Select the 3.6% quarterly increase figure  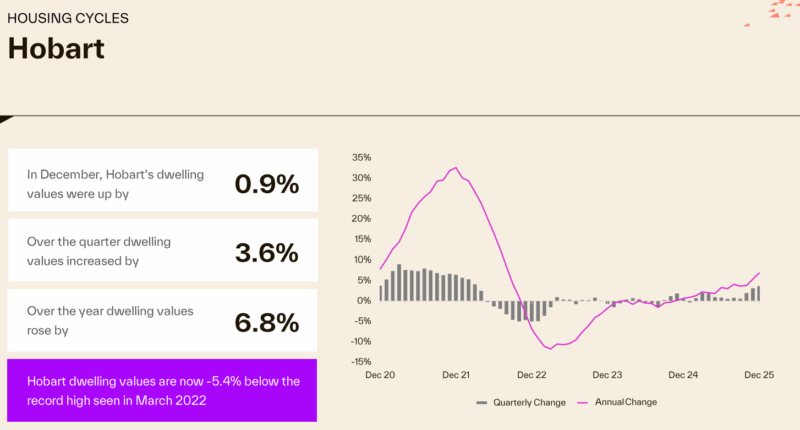[267, 253]
